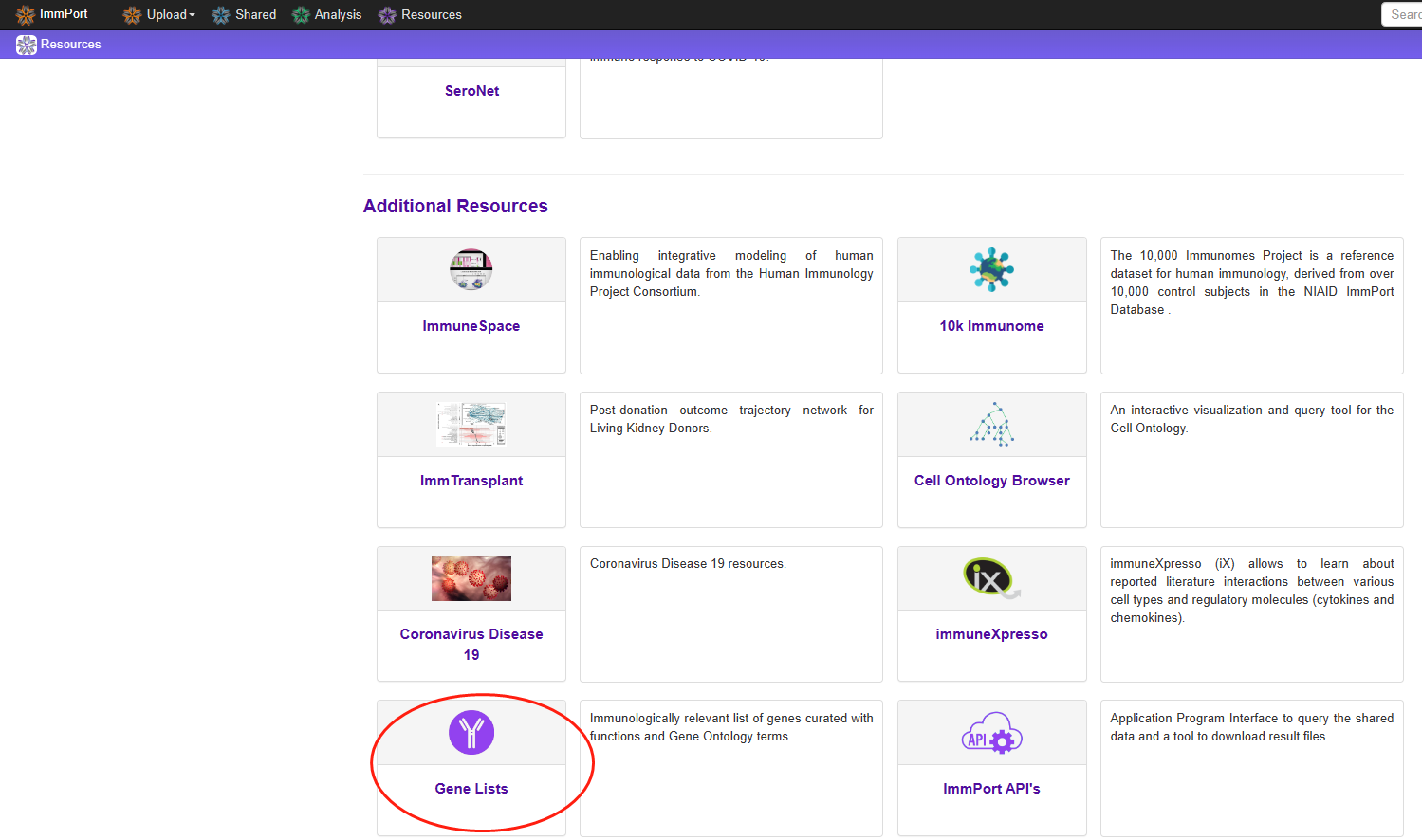The image size is (1422, 840).
Task: Click the ImmuneSpace logo icon
Action: click(471, 270)
